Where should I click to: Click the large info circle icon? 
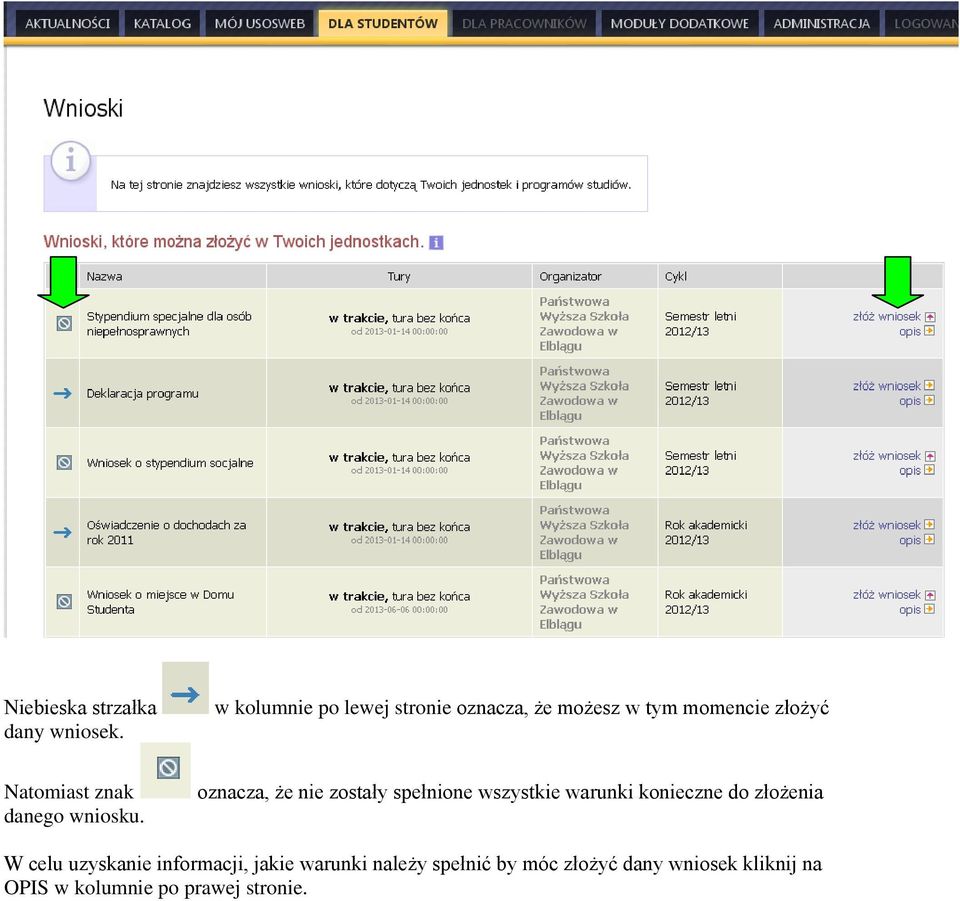point(70,161)
